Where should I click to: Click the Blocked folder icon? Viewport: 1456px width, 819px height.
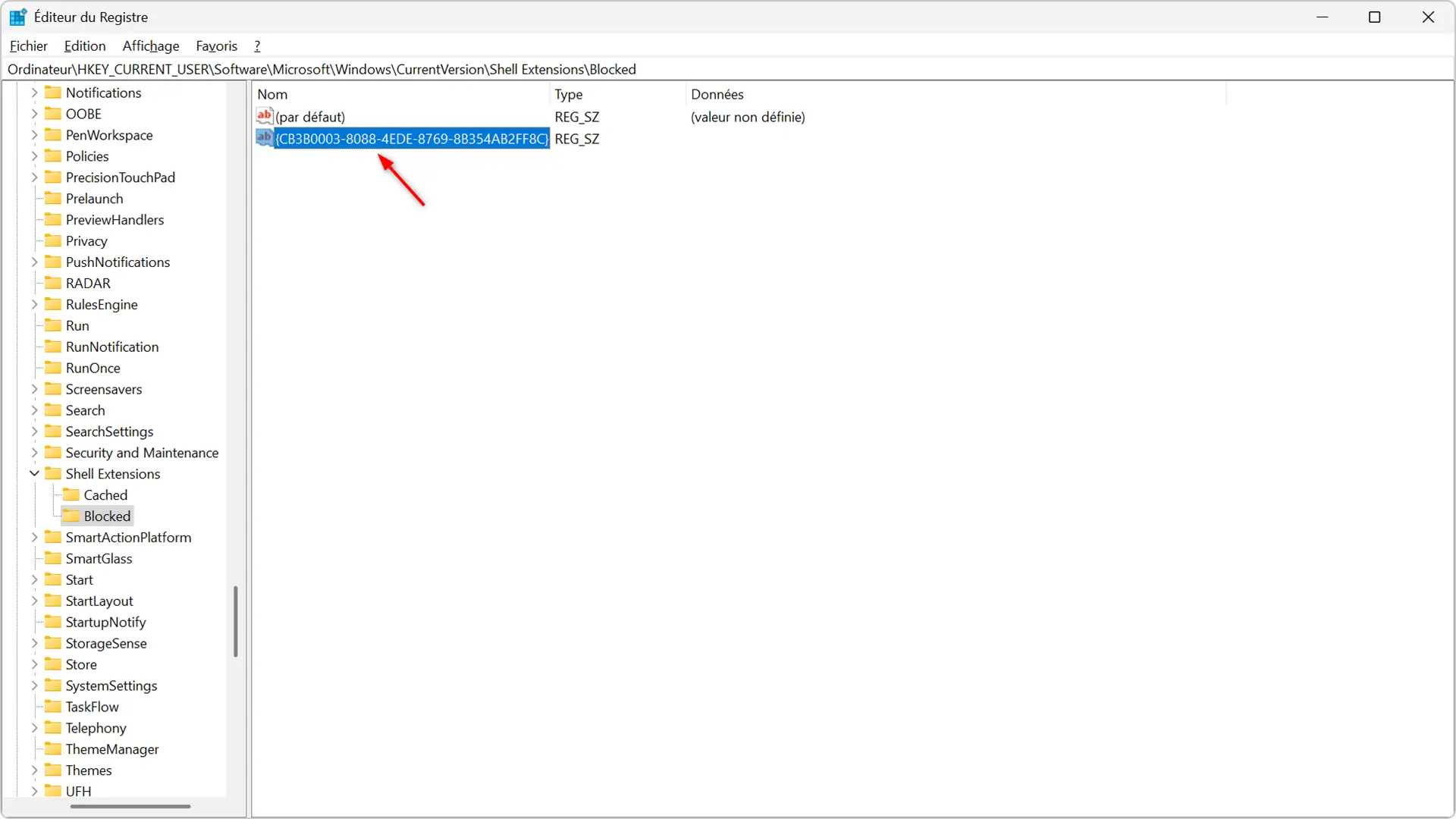[71, 516]
